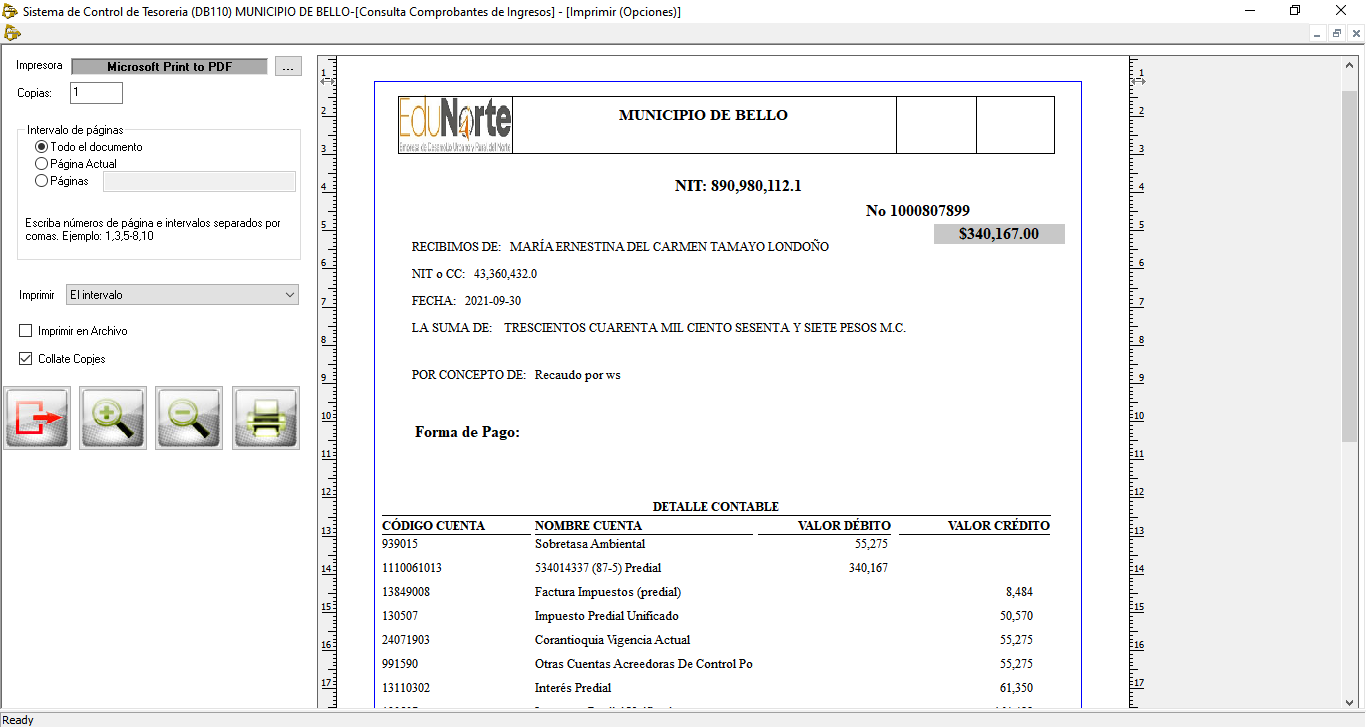Click the scrollbar down arrow in preview
Screen dimensions: 1366x728
[x=1349, y=702]
